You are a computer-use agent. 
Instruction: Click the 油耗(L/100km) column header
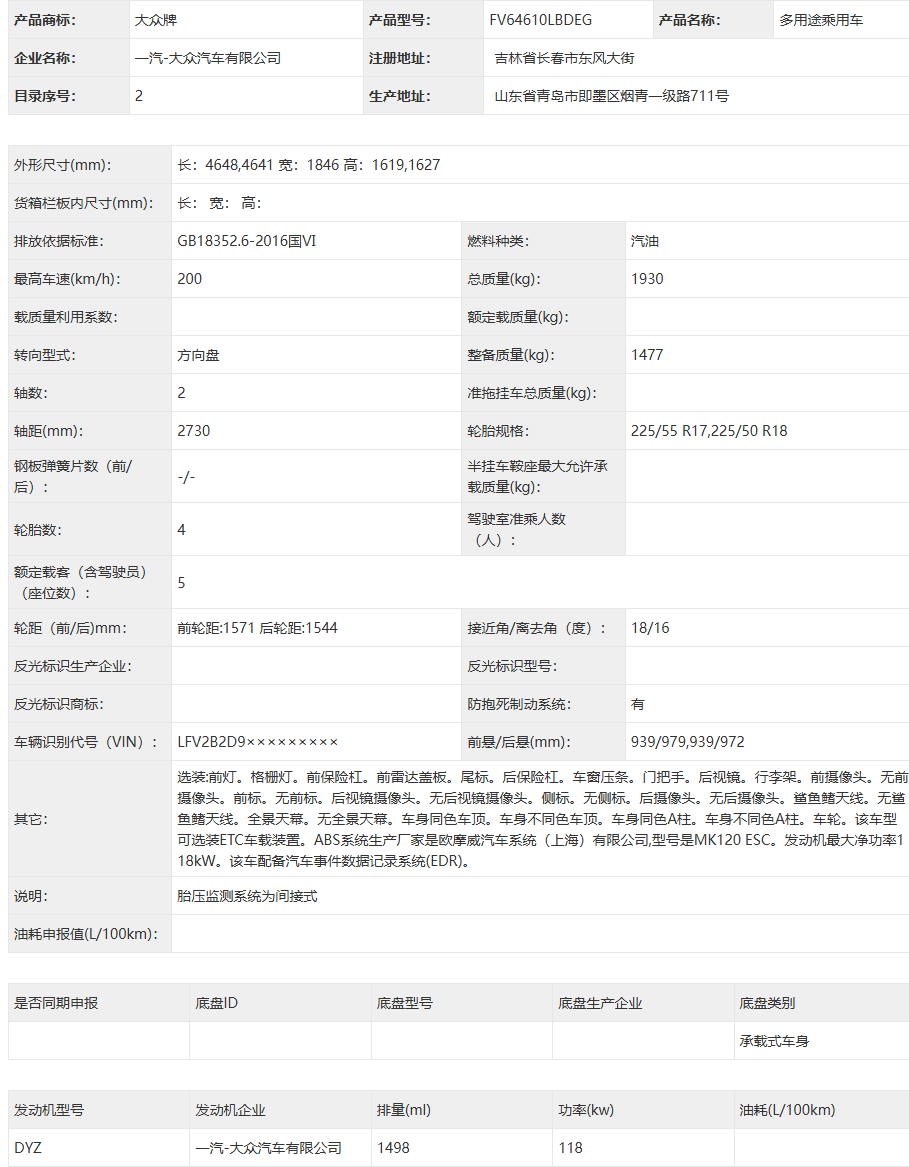coord(787,1110)
